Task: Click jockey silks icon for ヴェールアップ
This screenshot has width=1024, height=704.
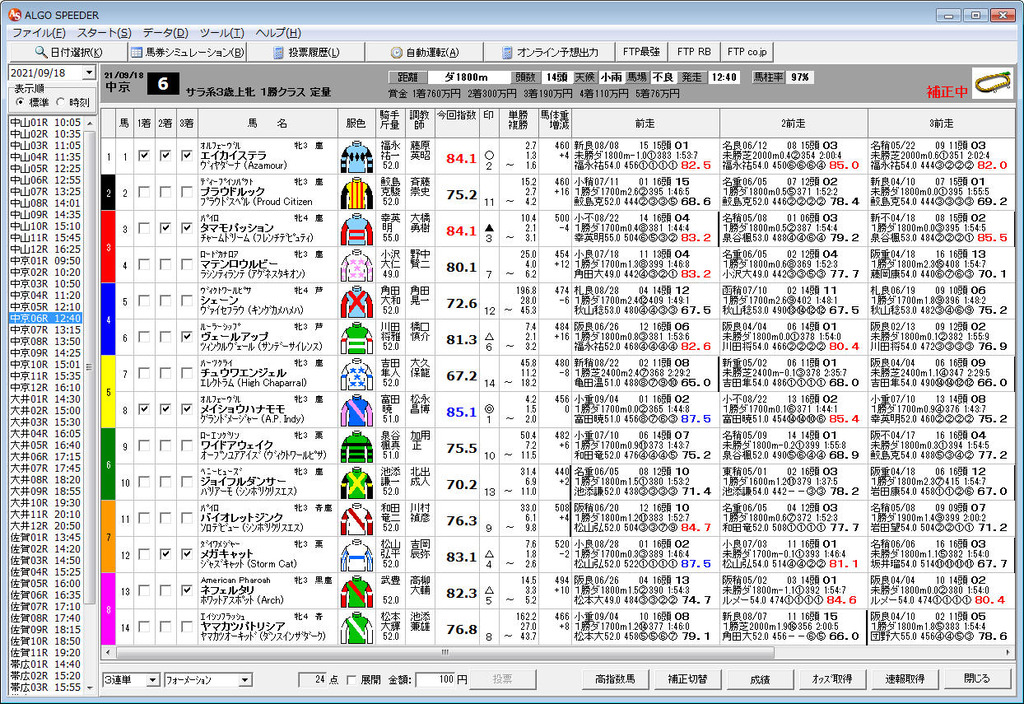Action: point(357,337)
